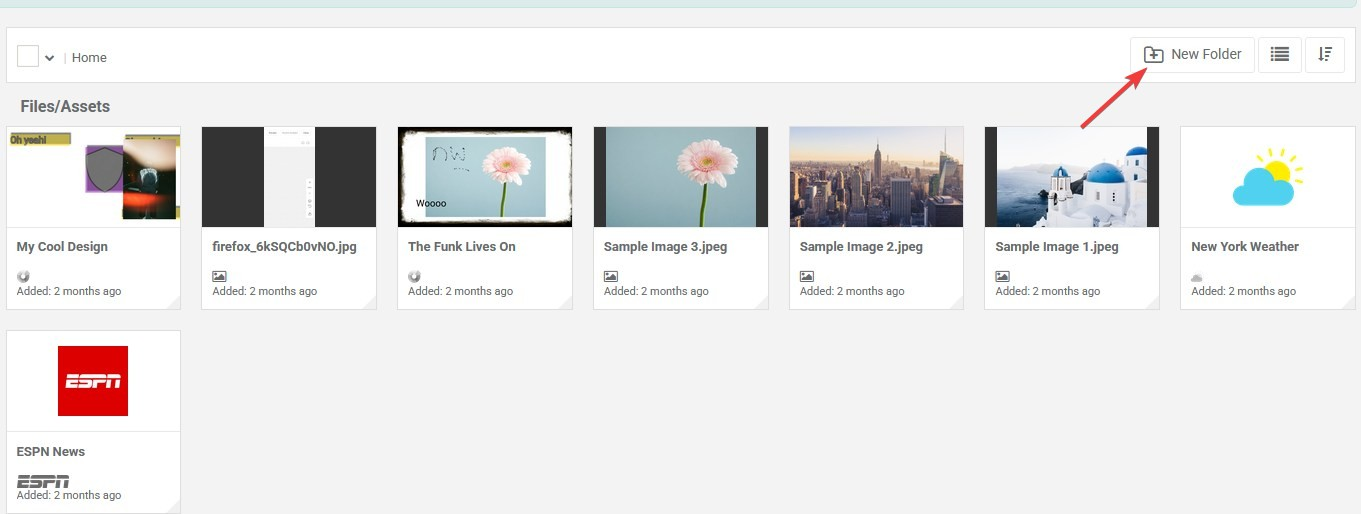Click the sort order icon
The height and width of the screenshot is (514, 1361).
pyautogui.click(x=1325, y=55)
